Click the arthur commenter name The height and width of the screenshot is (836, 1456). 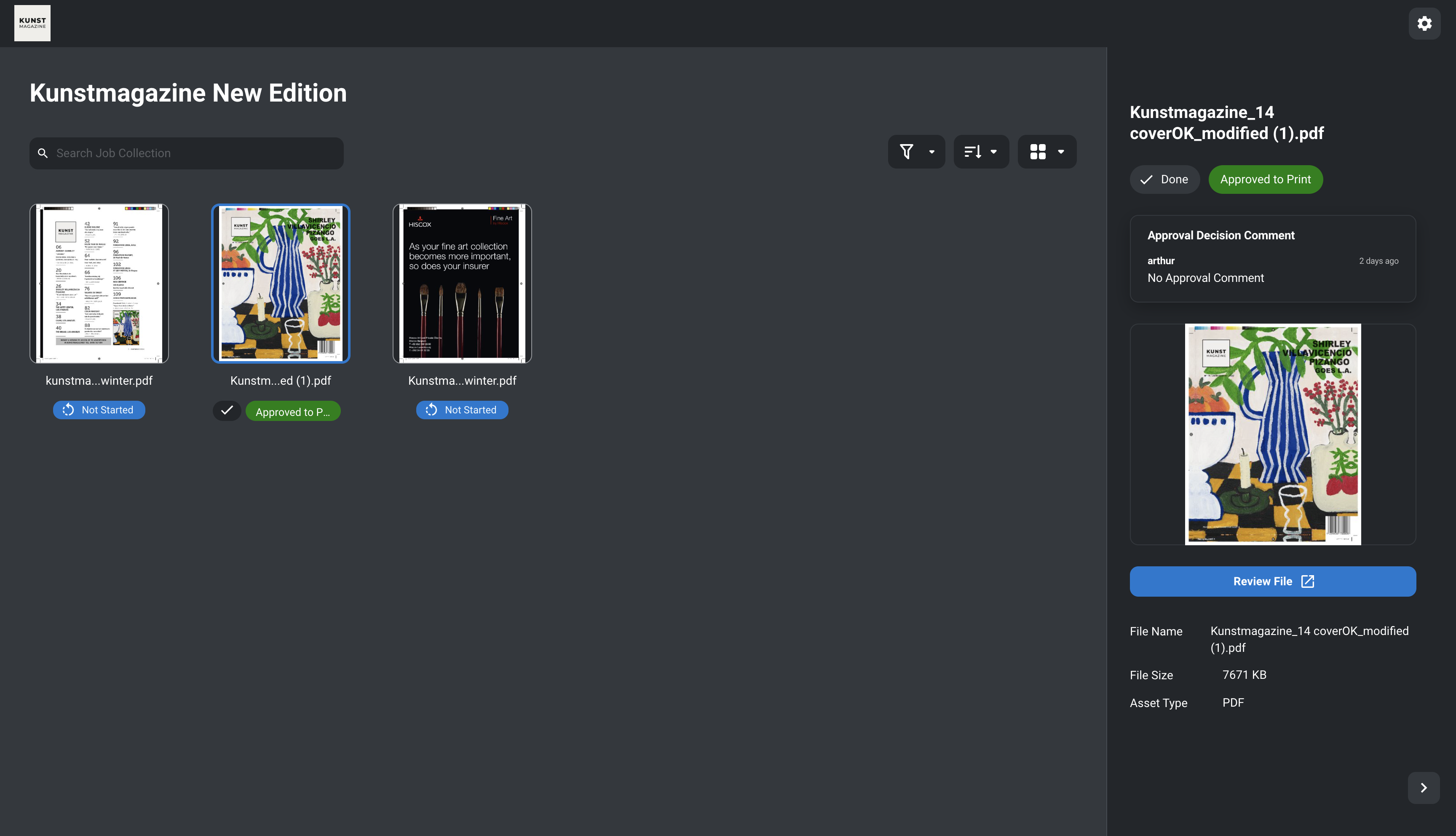pyautogui.click(x=1160, y=261)
